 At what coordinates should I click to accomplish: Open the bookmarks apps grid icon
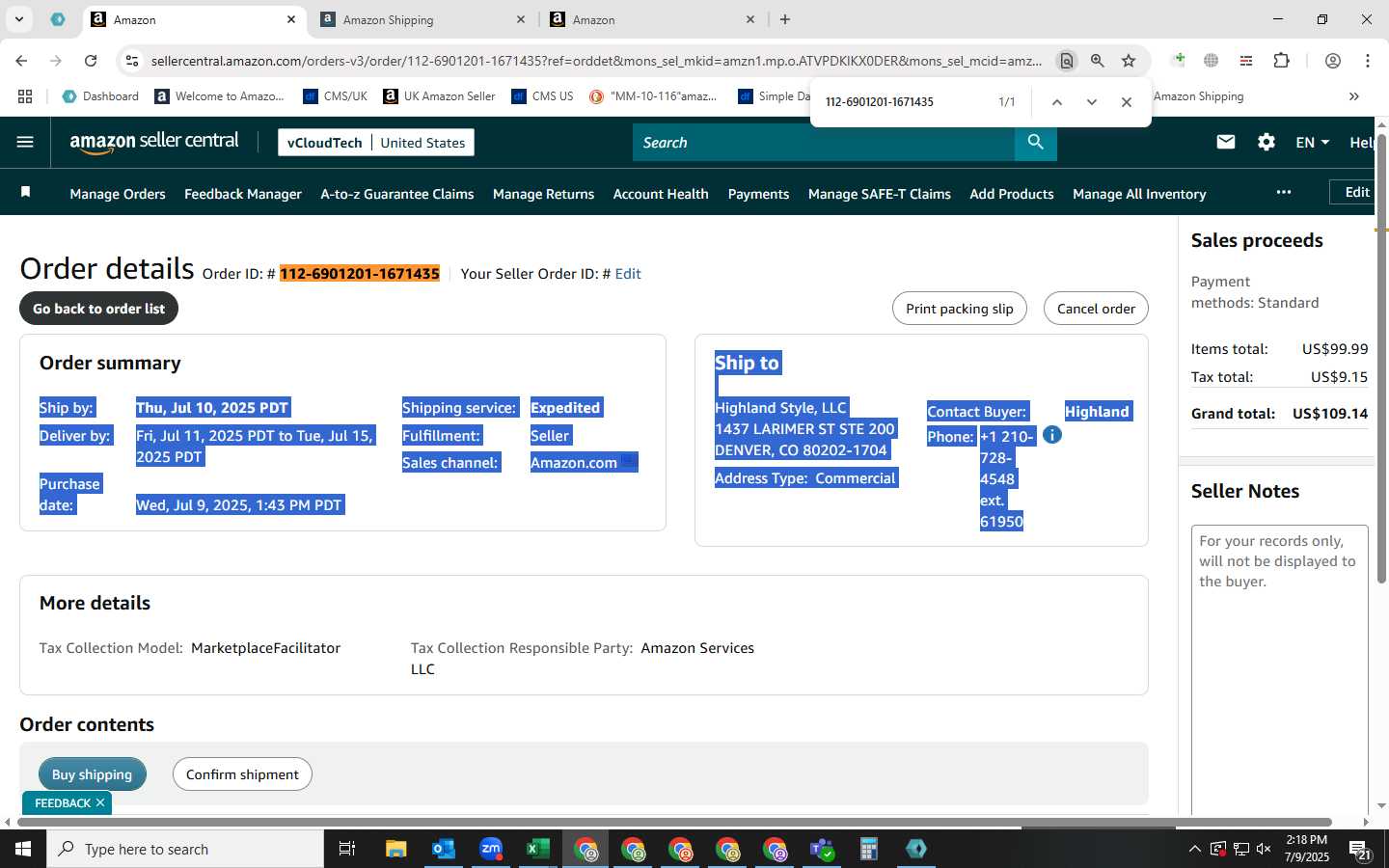click(25, 96)
